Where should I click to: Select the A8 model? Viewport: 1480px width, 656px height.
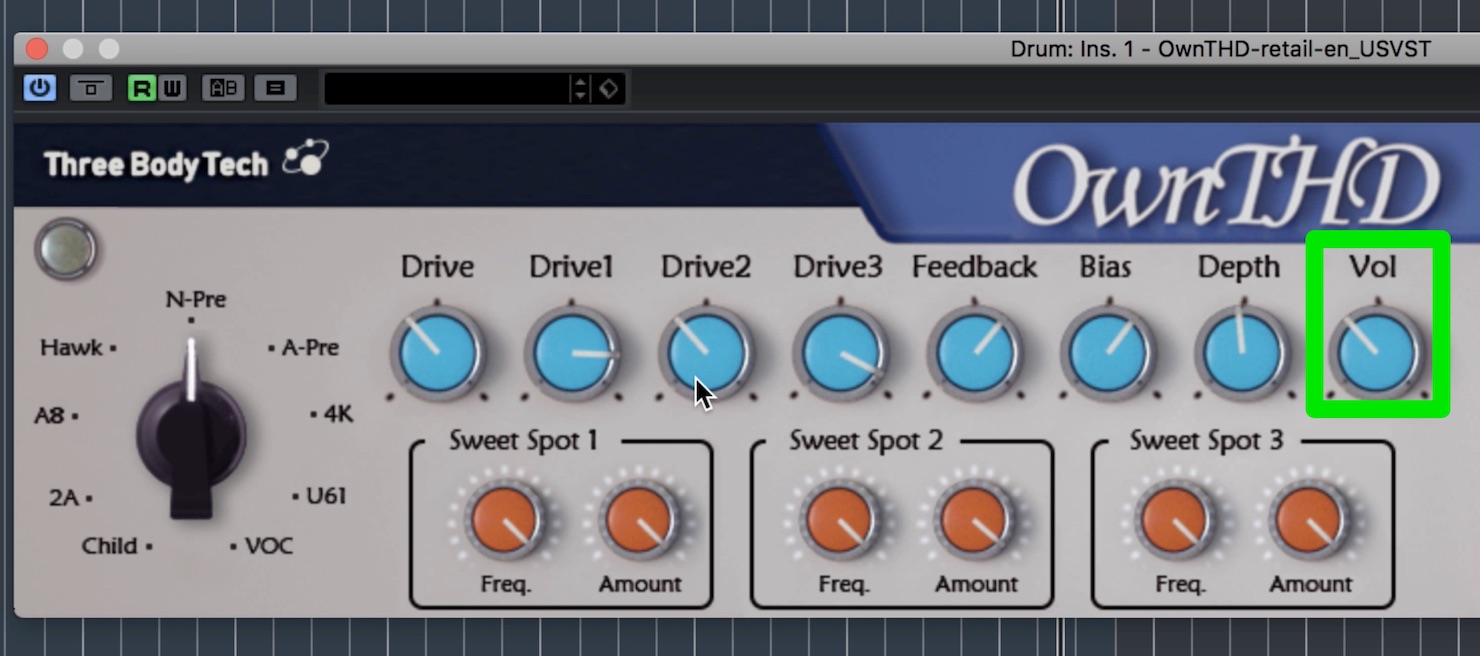pyautogui.click(x=50, y=415)
